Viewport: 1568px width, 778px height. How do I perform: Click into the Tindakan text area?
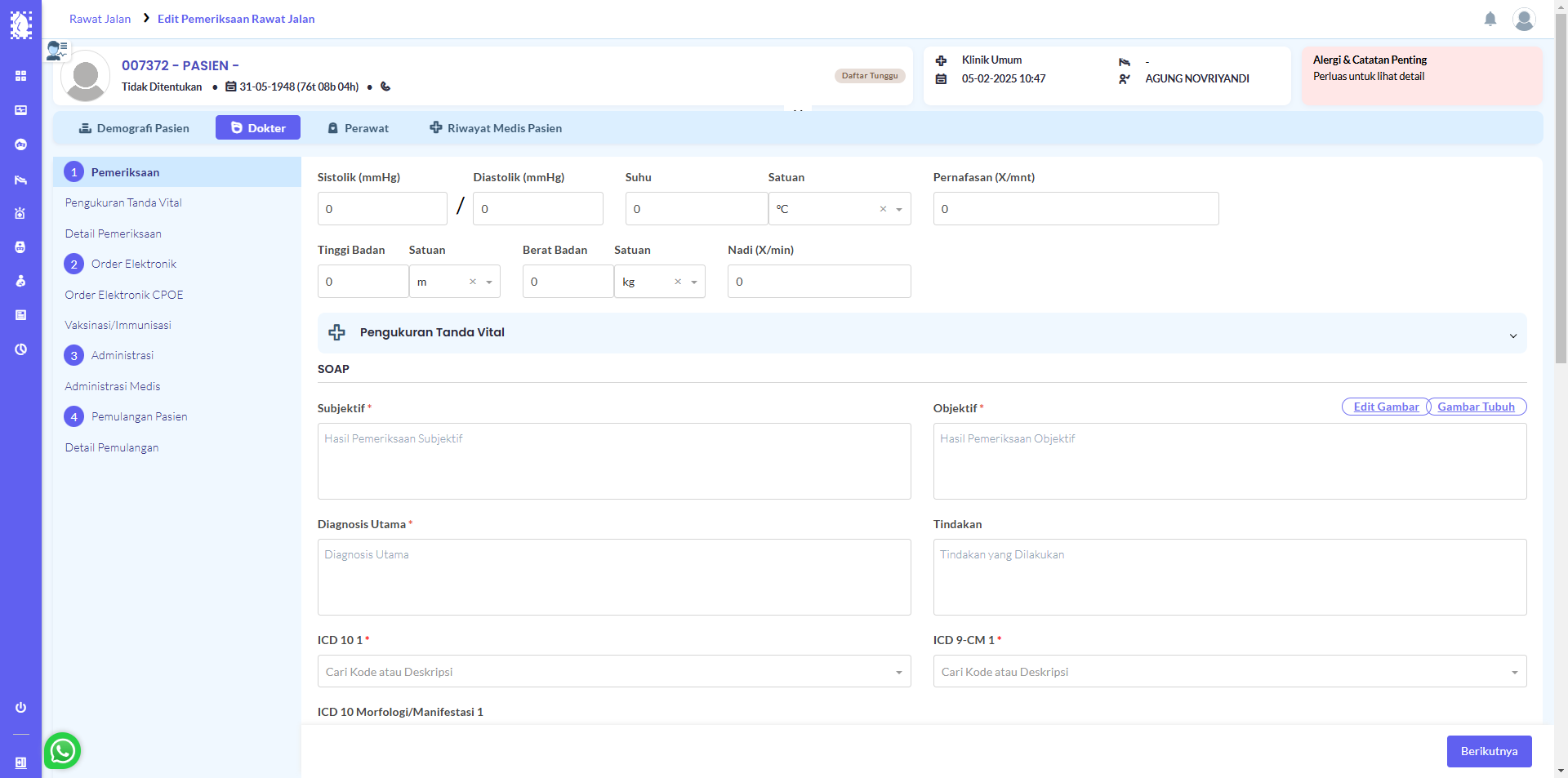tap(1230, 577)
